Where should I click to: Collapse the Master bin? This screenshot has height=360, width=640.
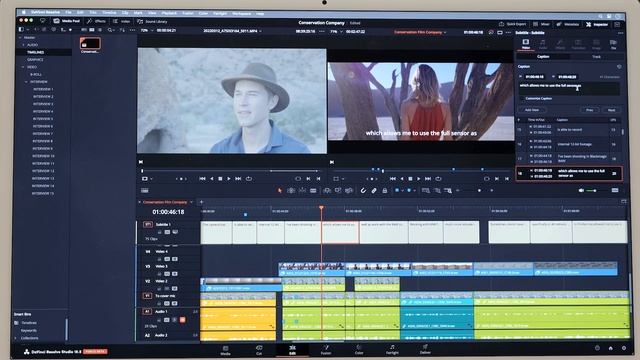click(x=20, y=38)
